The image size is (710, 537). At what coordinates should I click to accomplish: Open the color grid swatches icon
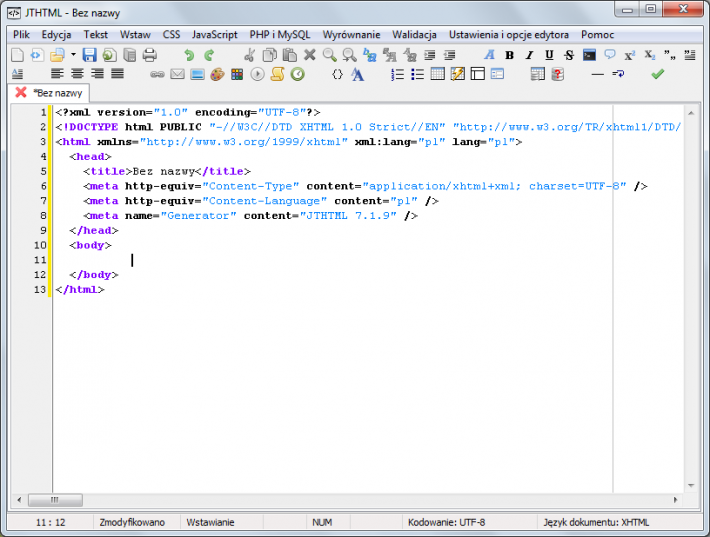[x=237, y=74]
